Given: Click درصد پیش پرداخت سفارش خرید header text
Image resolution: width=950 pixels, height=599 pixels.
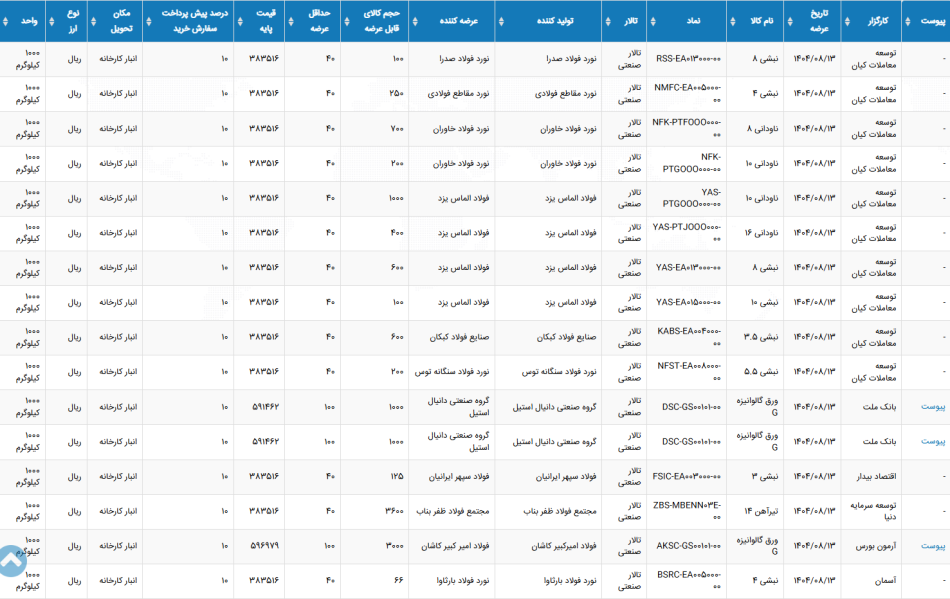Looking at the screenshot, I should pyautogui.click(x=194, y=21).
